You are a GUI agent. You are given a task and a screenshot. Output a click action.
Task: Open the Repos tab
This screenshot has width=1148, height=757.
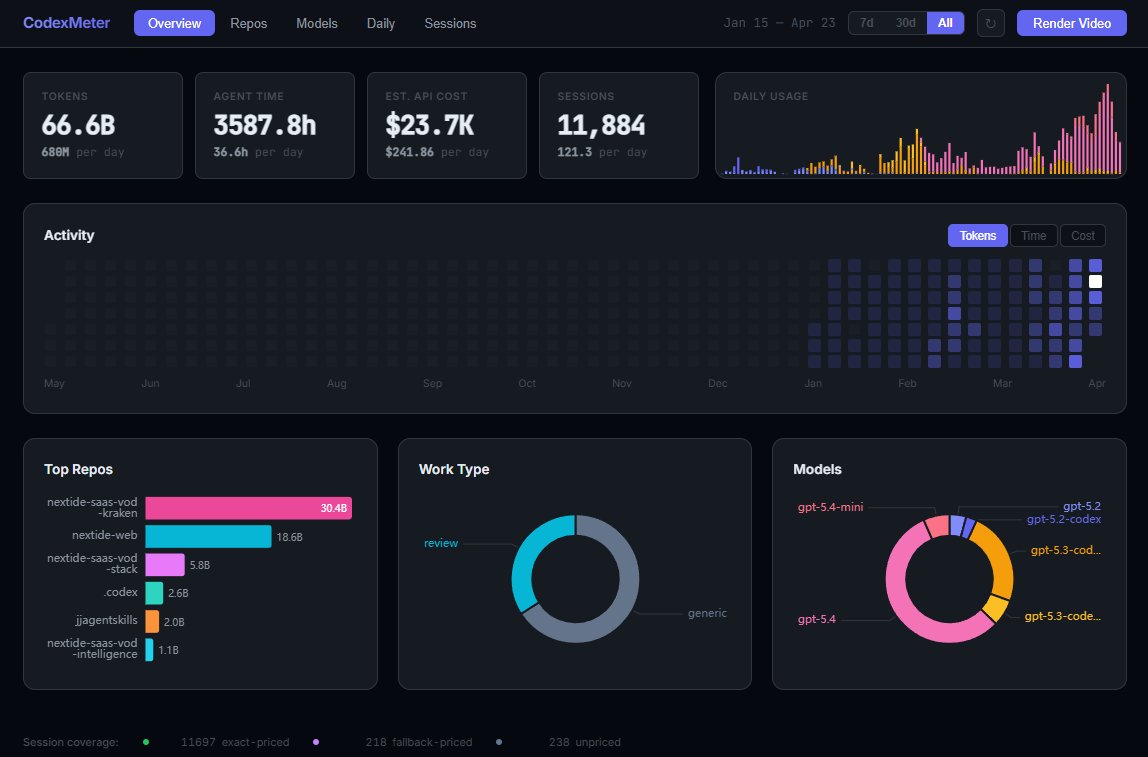248,23
